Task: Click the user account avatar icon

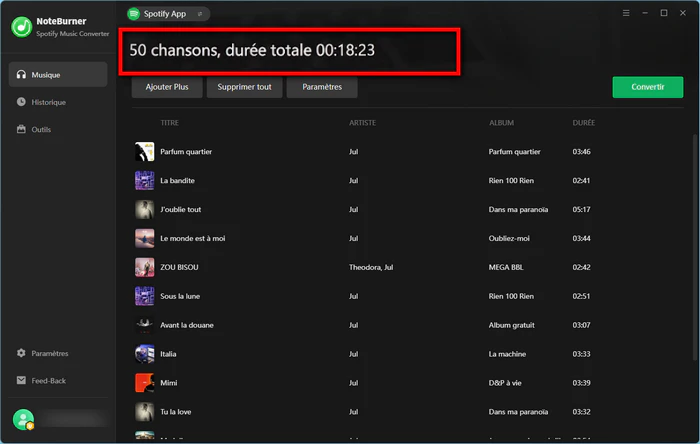Action: click(23, 419)
